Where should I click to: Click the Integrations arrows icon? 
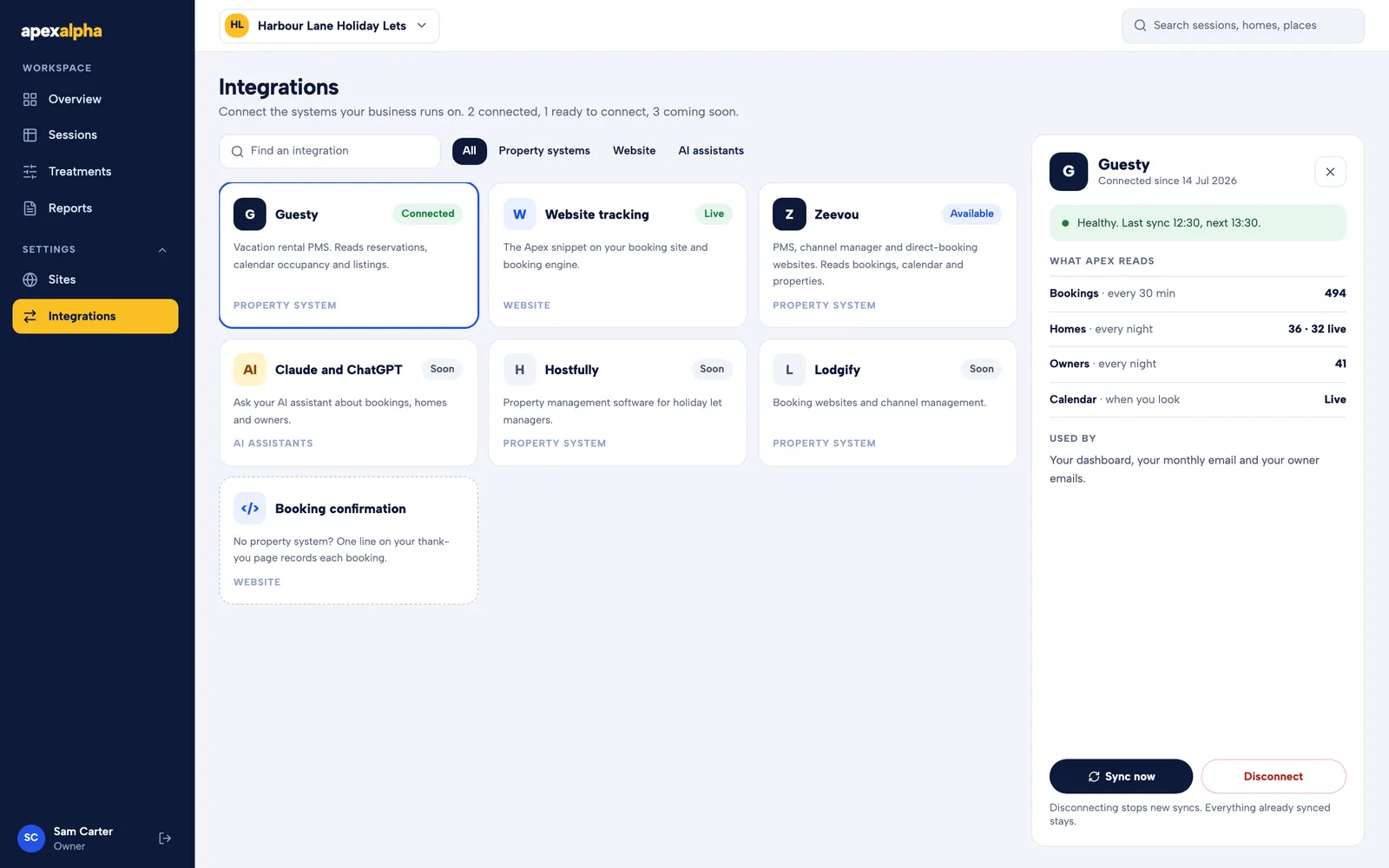point(30,316)
